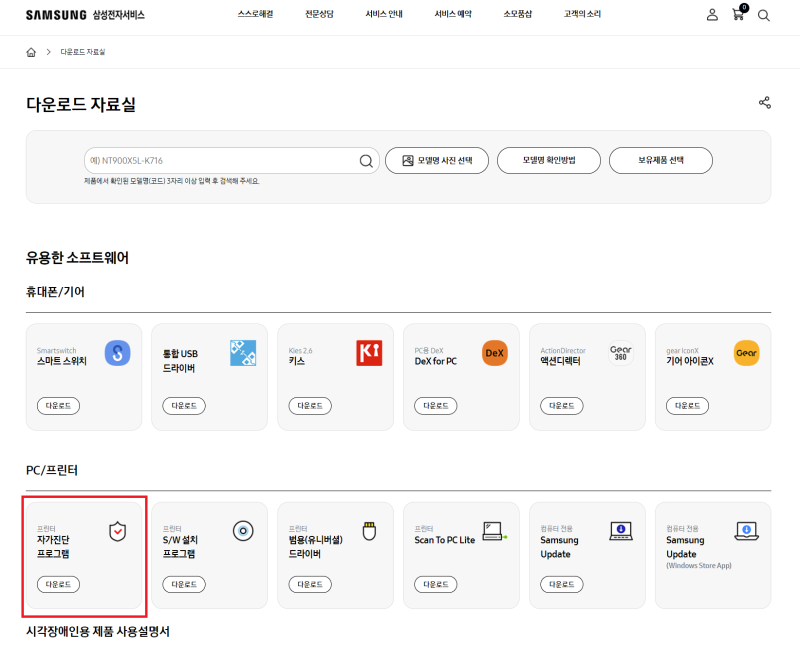Click the disc icon on S/W 설치 card

240,531
